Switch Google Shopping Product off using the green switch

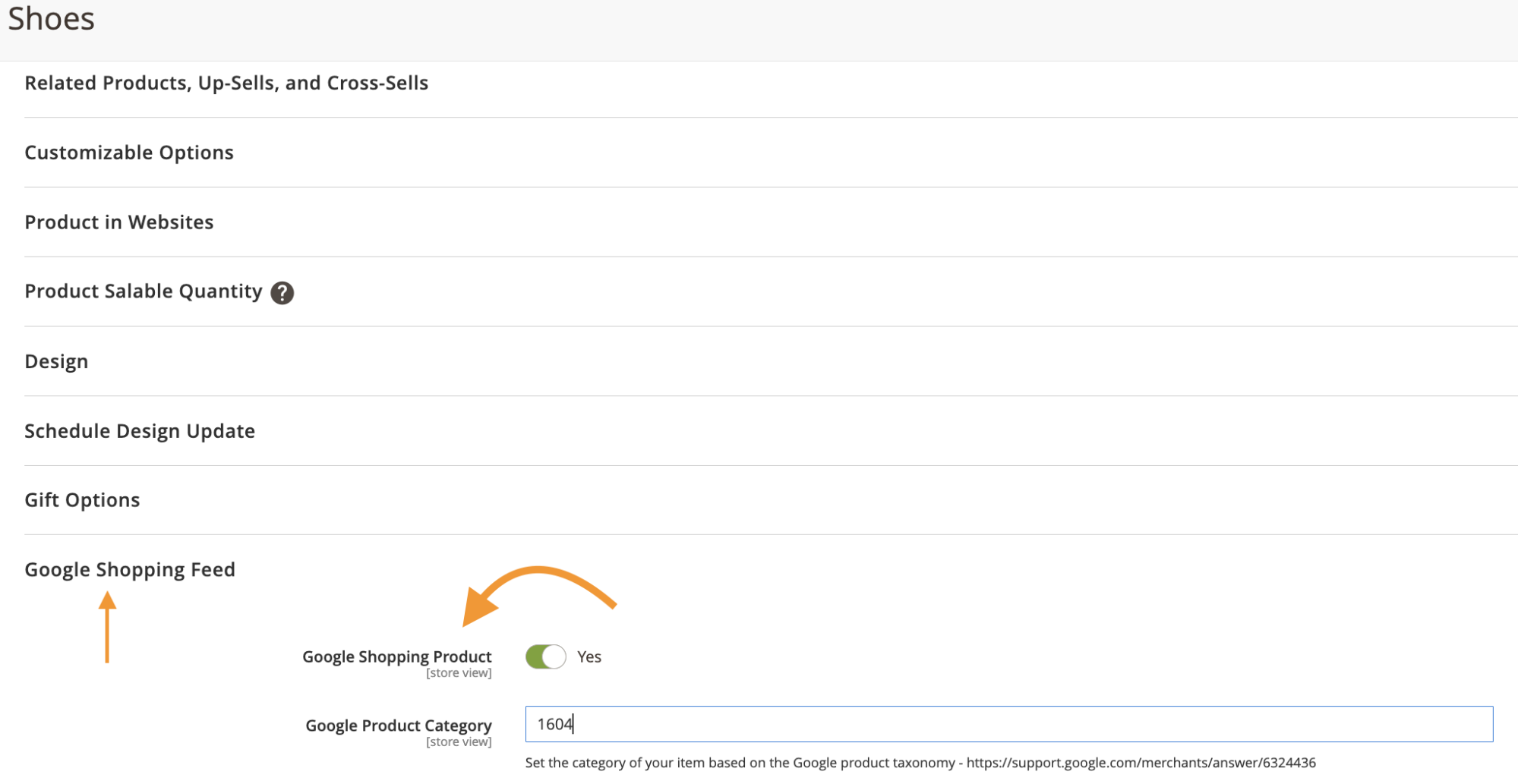(544, 656)
